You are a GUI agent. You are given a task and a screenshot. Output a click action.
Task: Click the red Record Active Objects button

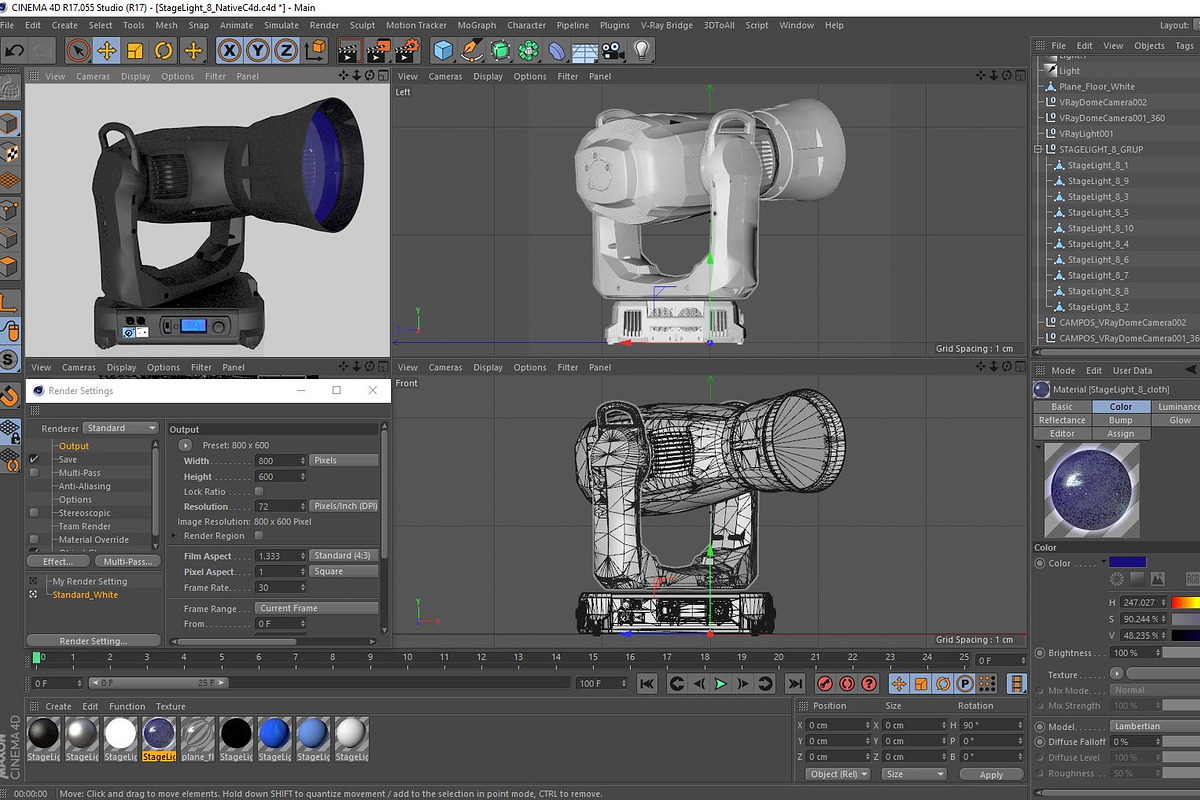coord(825,684)
